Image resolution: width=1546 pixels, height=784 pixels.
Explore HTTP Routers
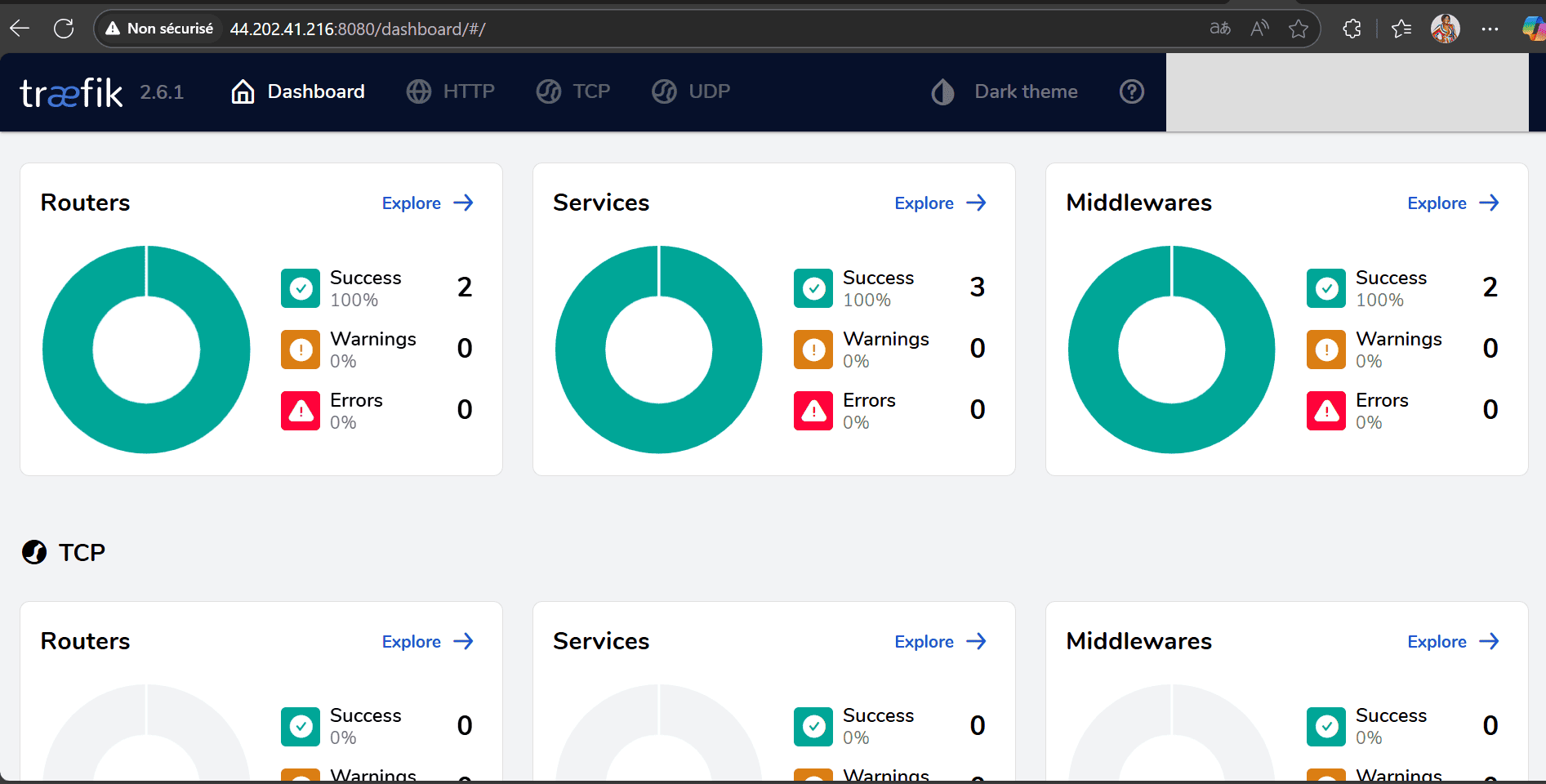point(427,203)
